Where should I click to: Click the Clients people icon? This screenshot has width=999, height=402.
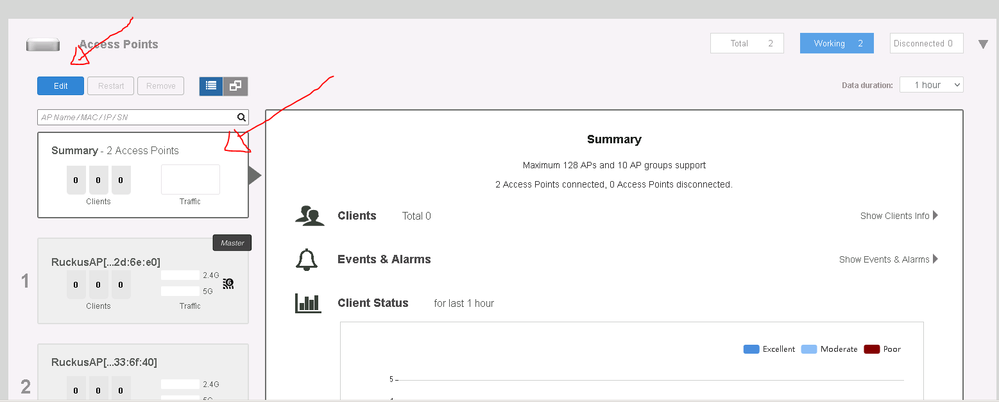(x=308, y=216)
